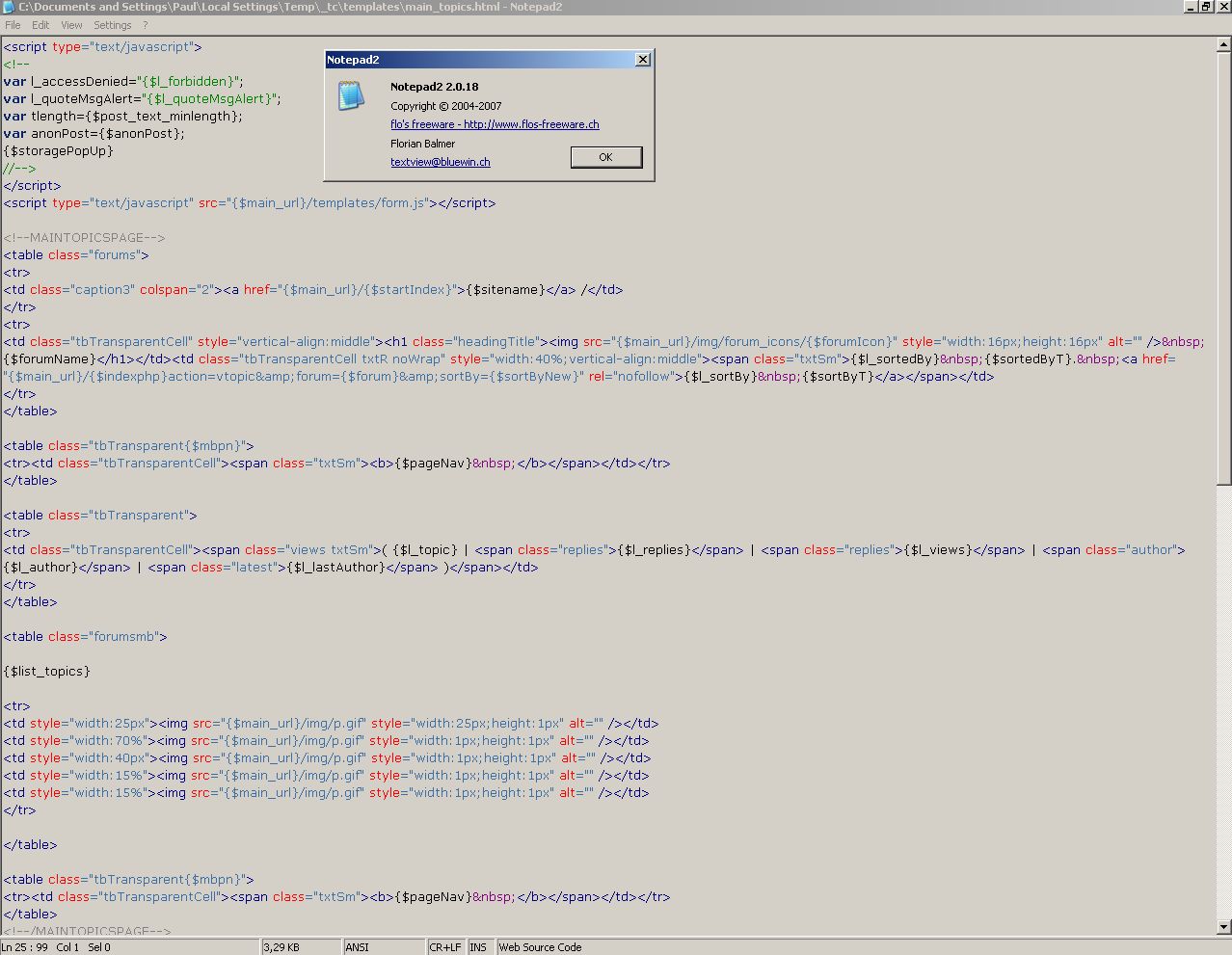Screen dimensions: 1232x955
Task: Click the 'Florian Balmer' author name
Action: (x=422, y=144)
